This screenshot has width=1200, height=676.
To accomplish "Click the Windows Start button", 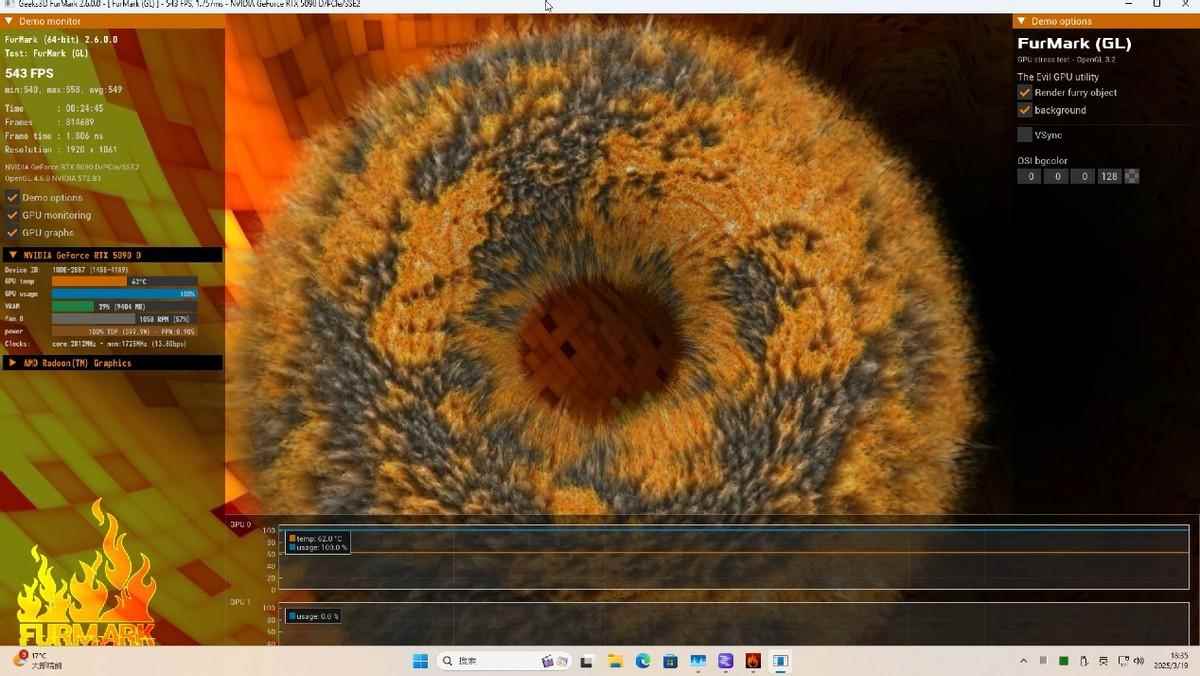I will tap(421, 661).
